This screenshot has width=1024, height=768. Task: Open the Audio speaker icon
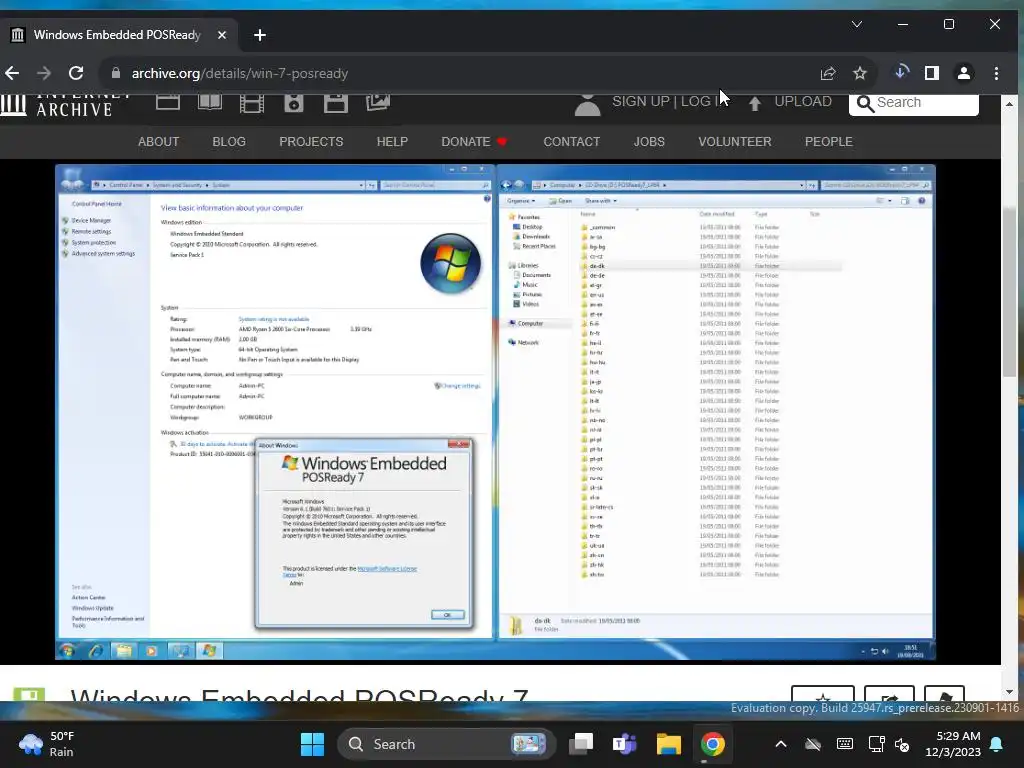pyautogui.click(x=294, y=103)
